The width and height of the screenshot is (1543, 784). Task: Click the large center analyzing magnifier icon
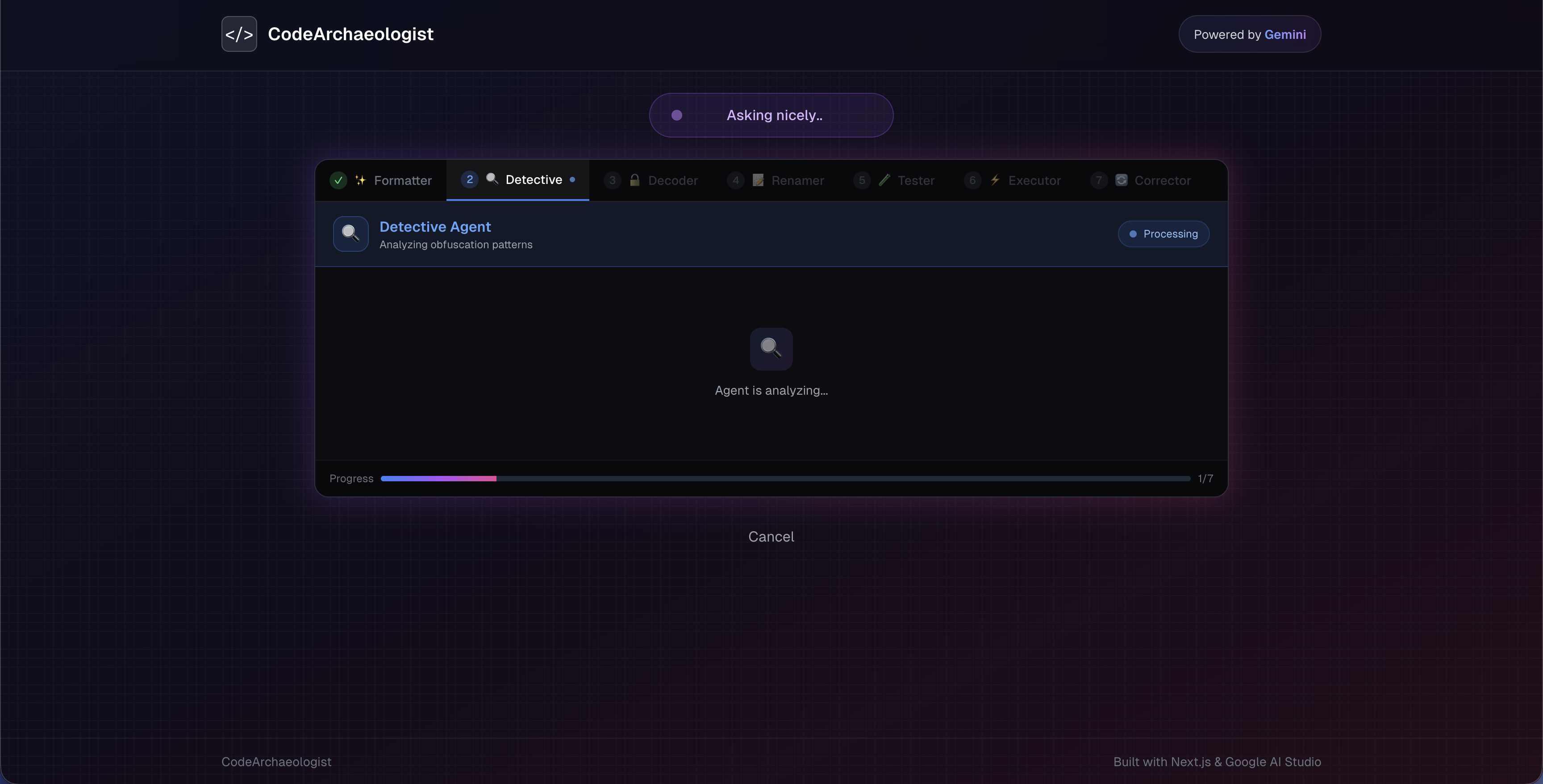click(771, 349)
